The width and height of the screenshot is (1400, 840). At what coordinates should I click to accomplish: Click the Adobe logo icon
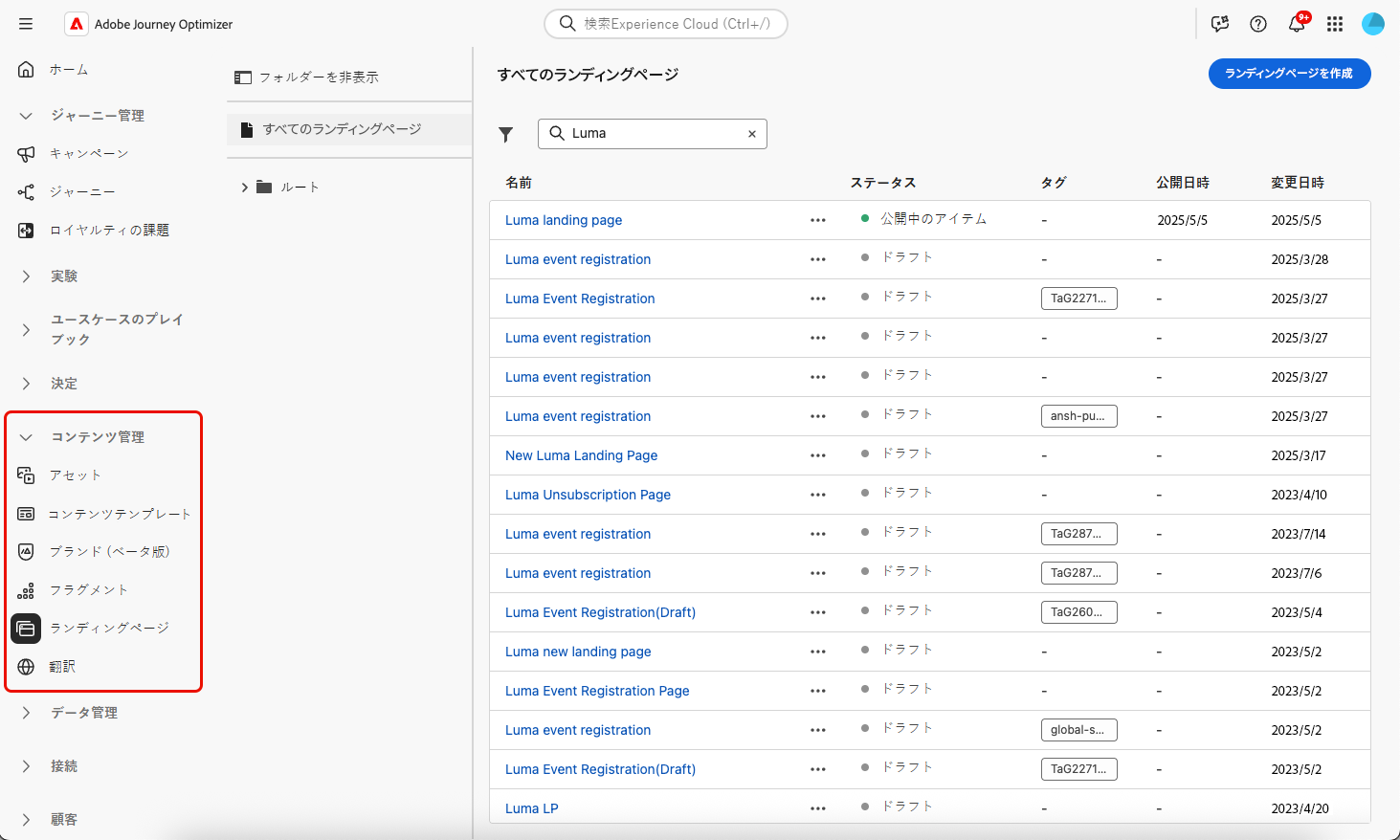(77, 24)
